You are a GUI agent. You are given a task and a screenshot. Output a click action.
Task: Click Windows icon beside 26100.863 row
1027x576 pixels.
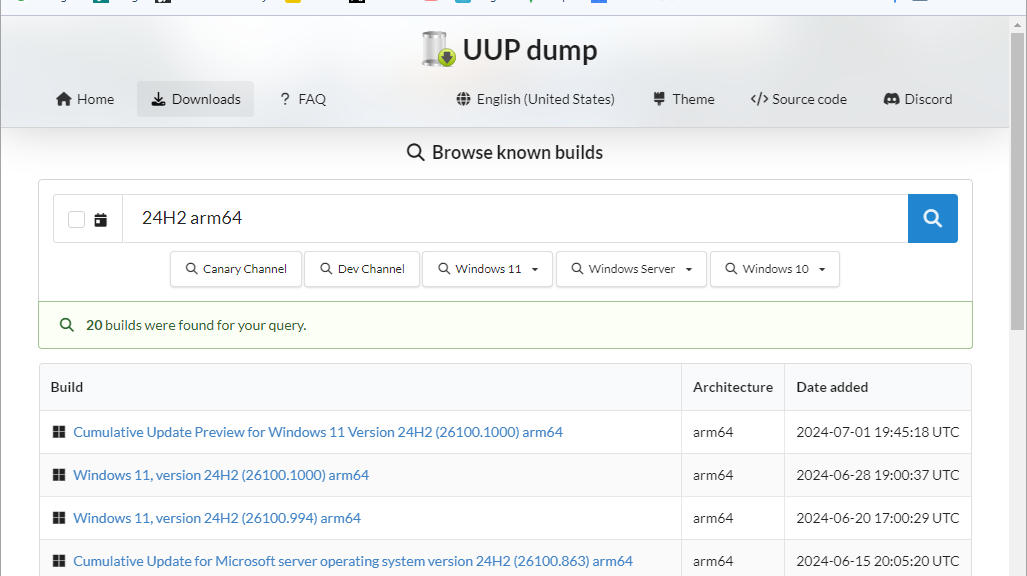click(59, 561)
